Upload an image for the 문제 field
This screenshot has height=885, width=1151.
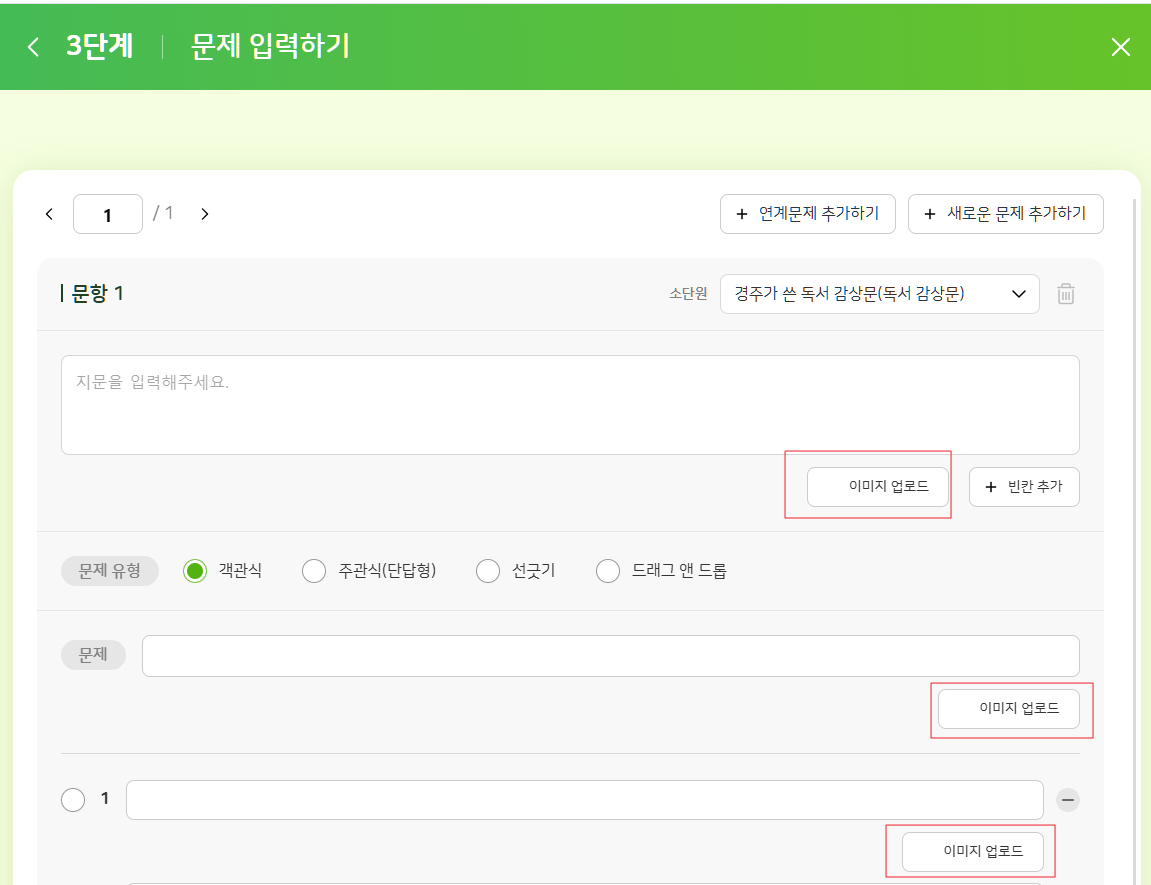click(x=1009, y=709)
